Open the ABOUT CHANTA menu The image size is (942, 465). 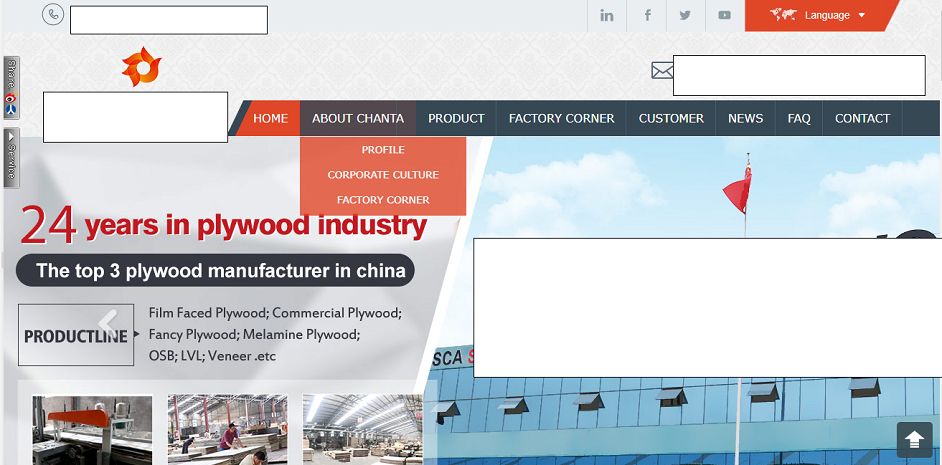point(358,118)
